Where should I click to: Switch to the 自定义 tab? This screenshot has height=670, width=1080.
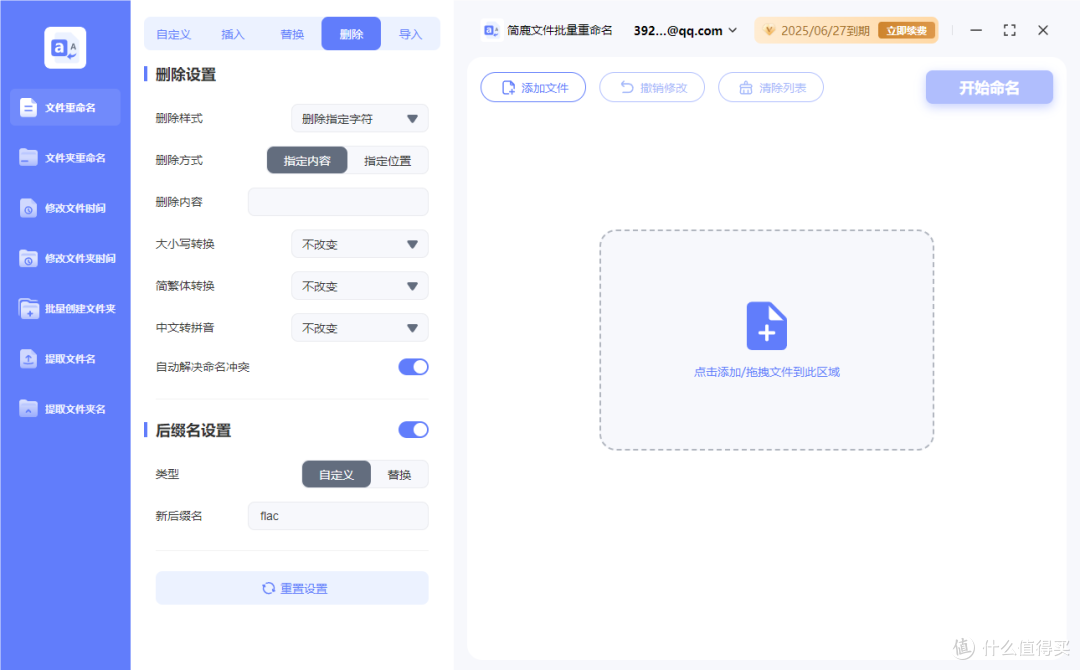coord(174,34)
